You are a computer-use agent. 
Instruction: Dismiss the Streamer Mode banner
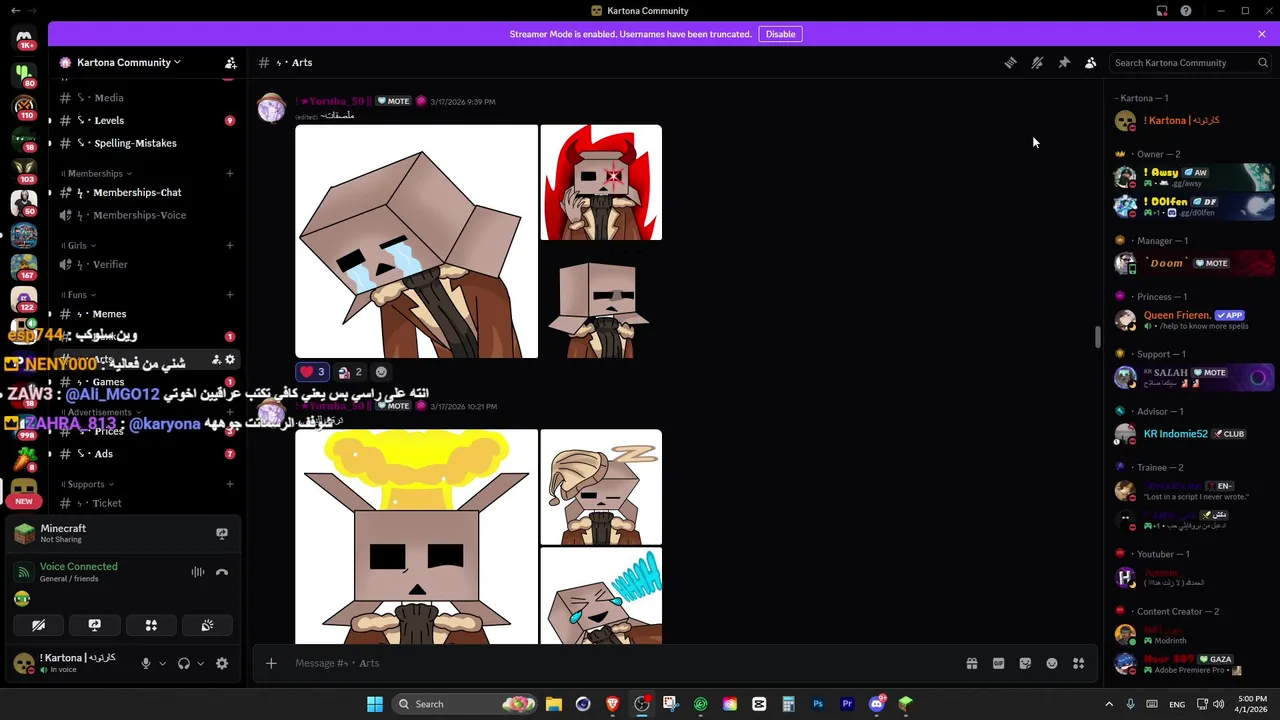point(1262,34)
